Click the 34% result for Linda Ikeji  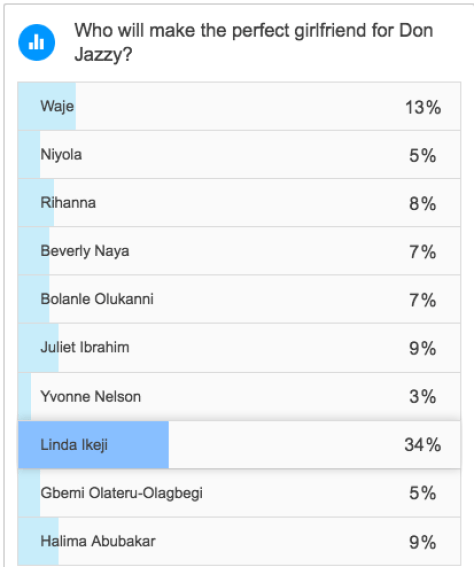[422, 445]
